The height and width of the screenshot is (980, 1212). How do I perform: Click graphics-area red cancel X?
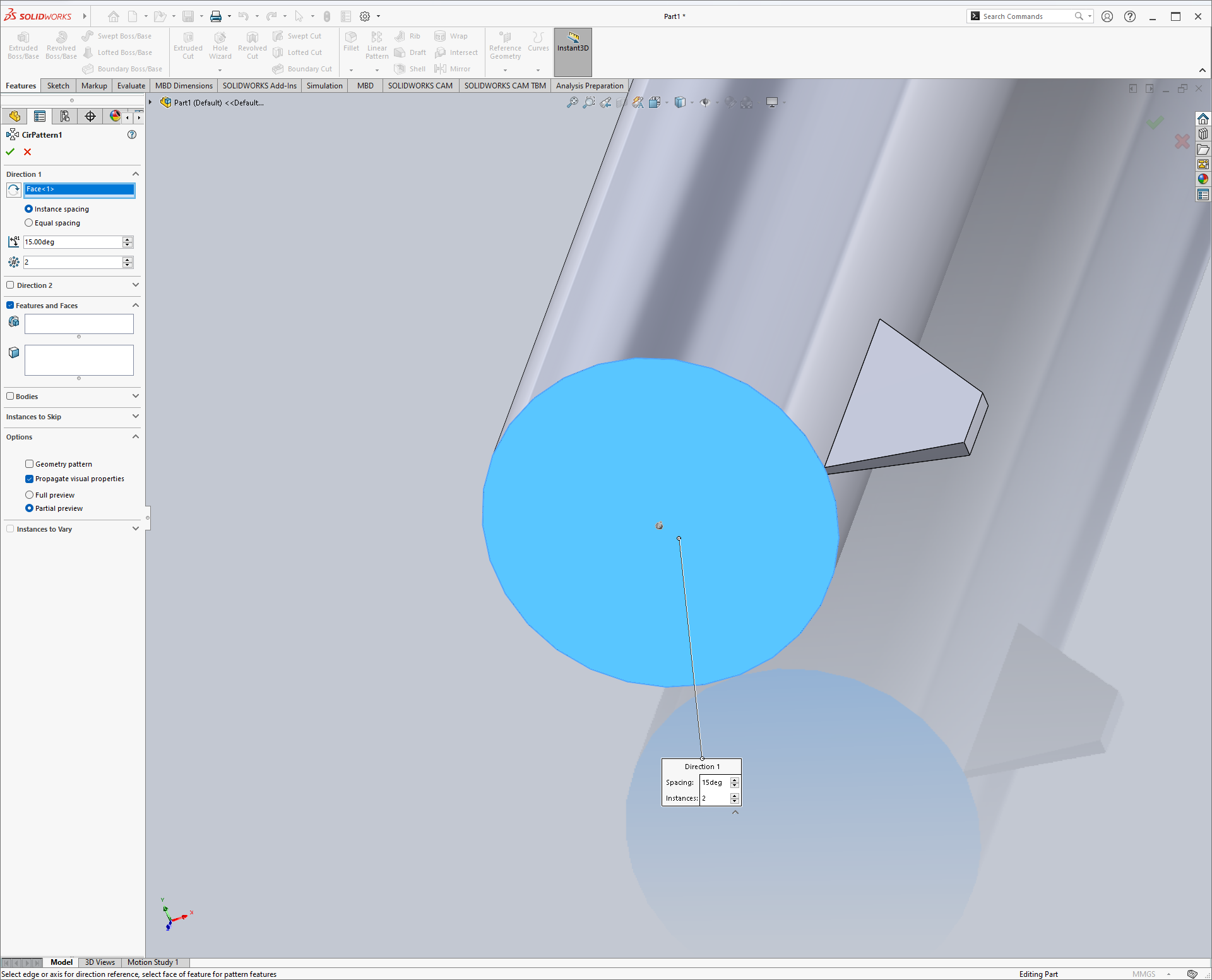1182,141
